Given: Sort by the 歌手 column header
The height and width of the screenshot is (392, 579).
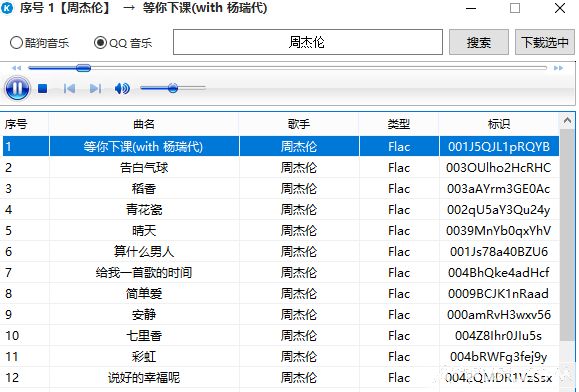Looking at the screenshot, I should (x=299, y=124).
